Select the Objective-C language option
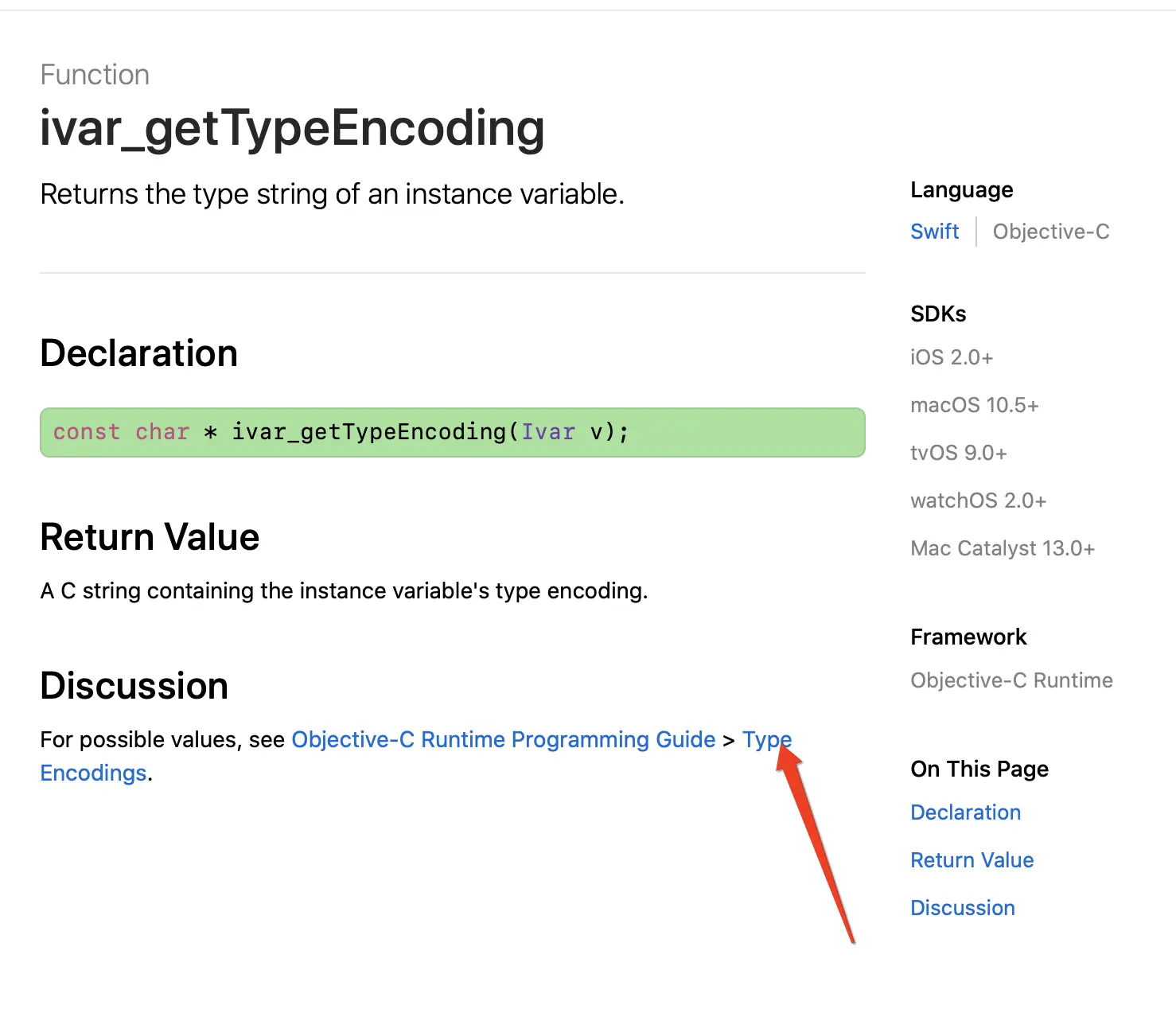The width and height of the screenshot is (1176, 1009). [x=1050, y=232]
